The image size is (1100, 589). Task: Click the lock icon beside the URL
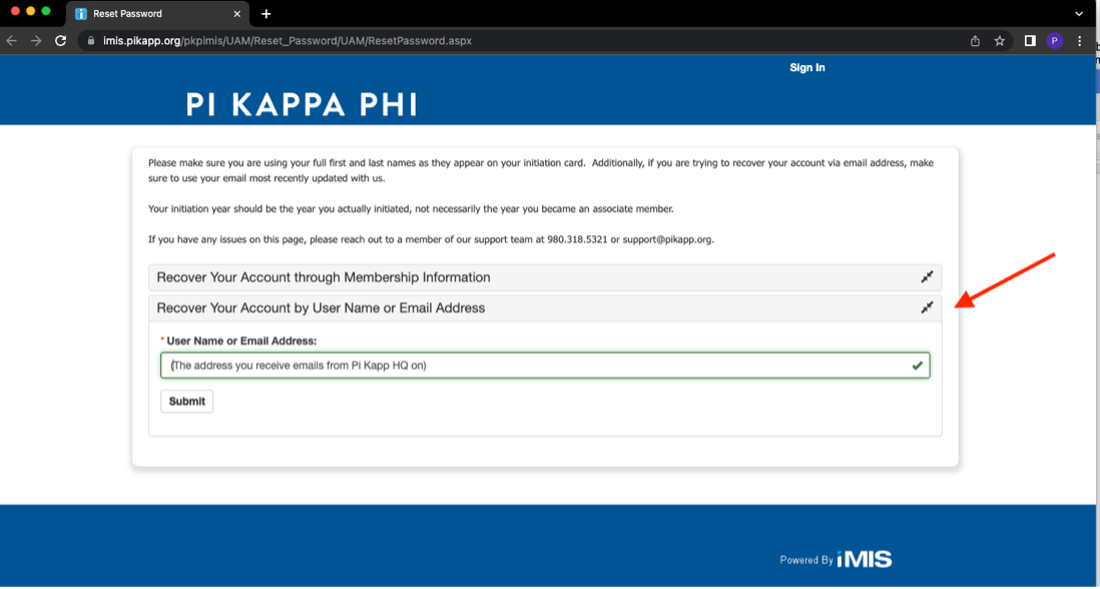(90, 41)
